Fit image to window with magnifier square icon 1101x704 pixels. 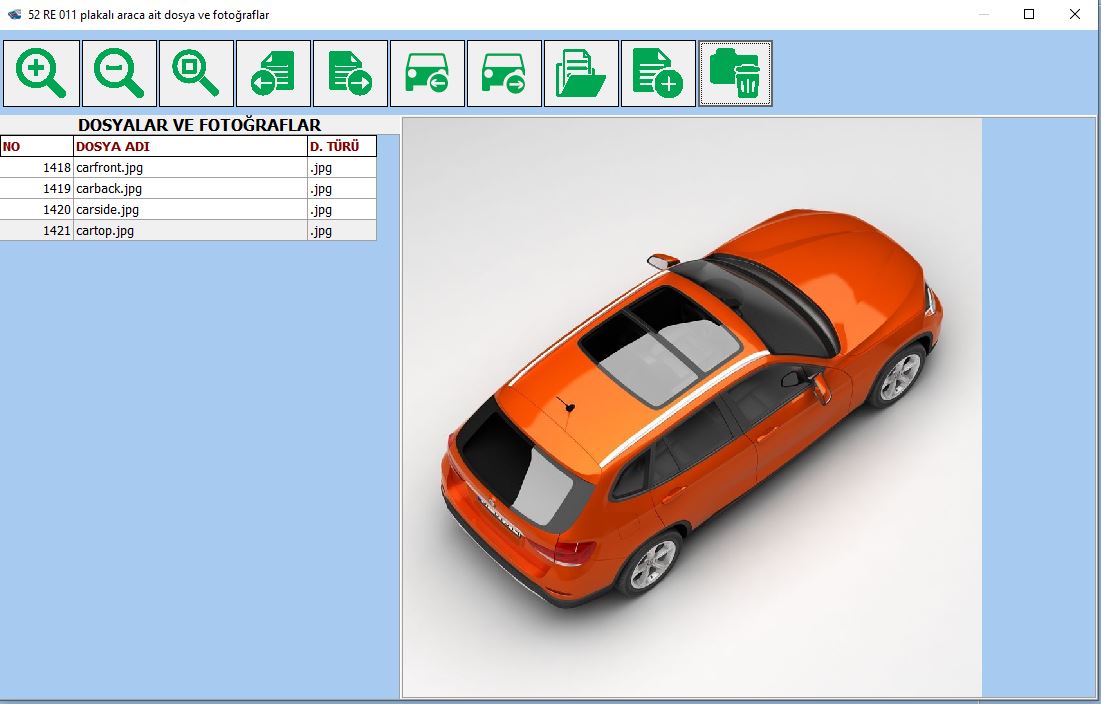(197, 74)
